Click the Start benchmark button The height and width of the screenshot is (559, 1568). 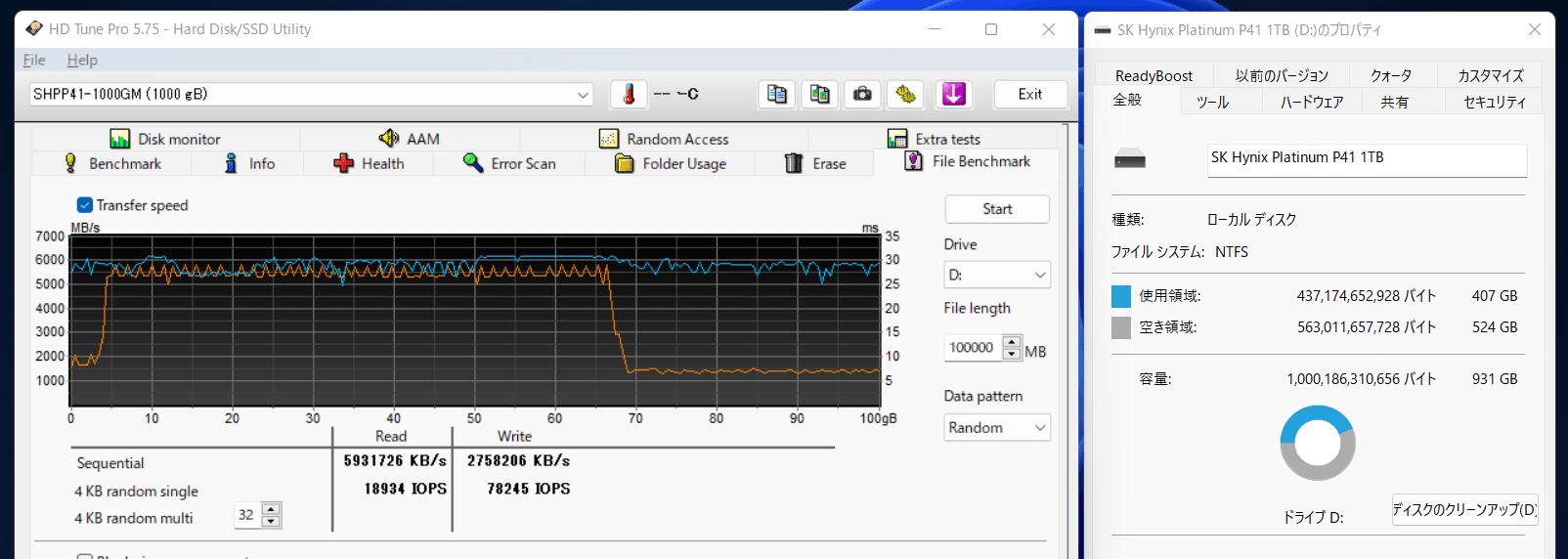(997, 209)
